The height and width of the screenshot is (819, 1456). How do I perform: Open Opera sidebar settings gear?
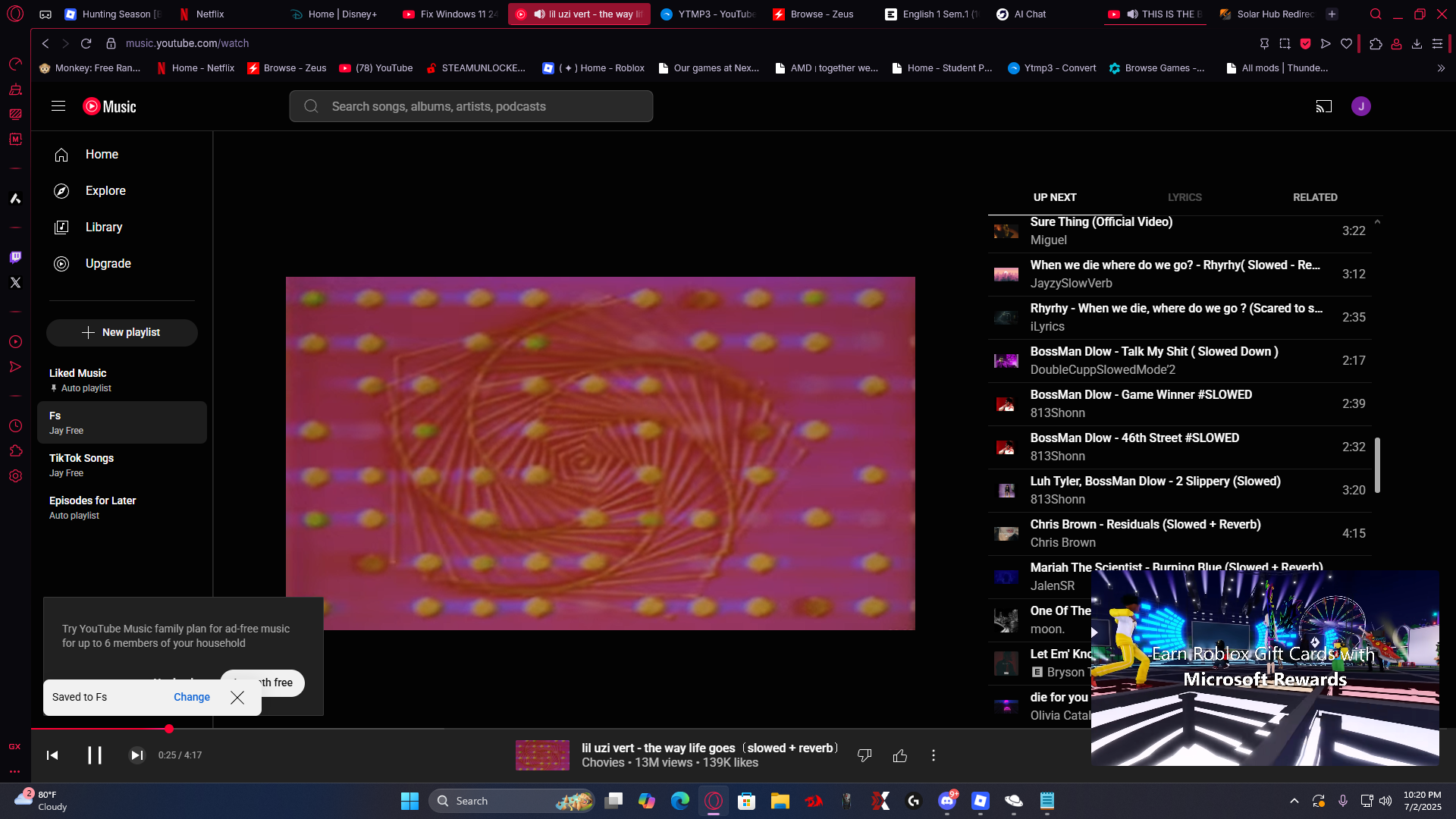pos(15,476)
